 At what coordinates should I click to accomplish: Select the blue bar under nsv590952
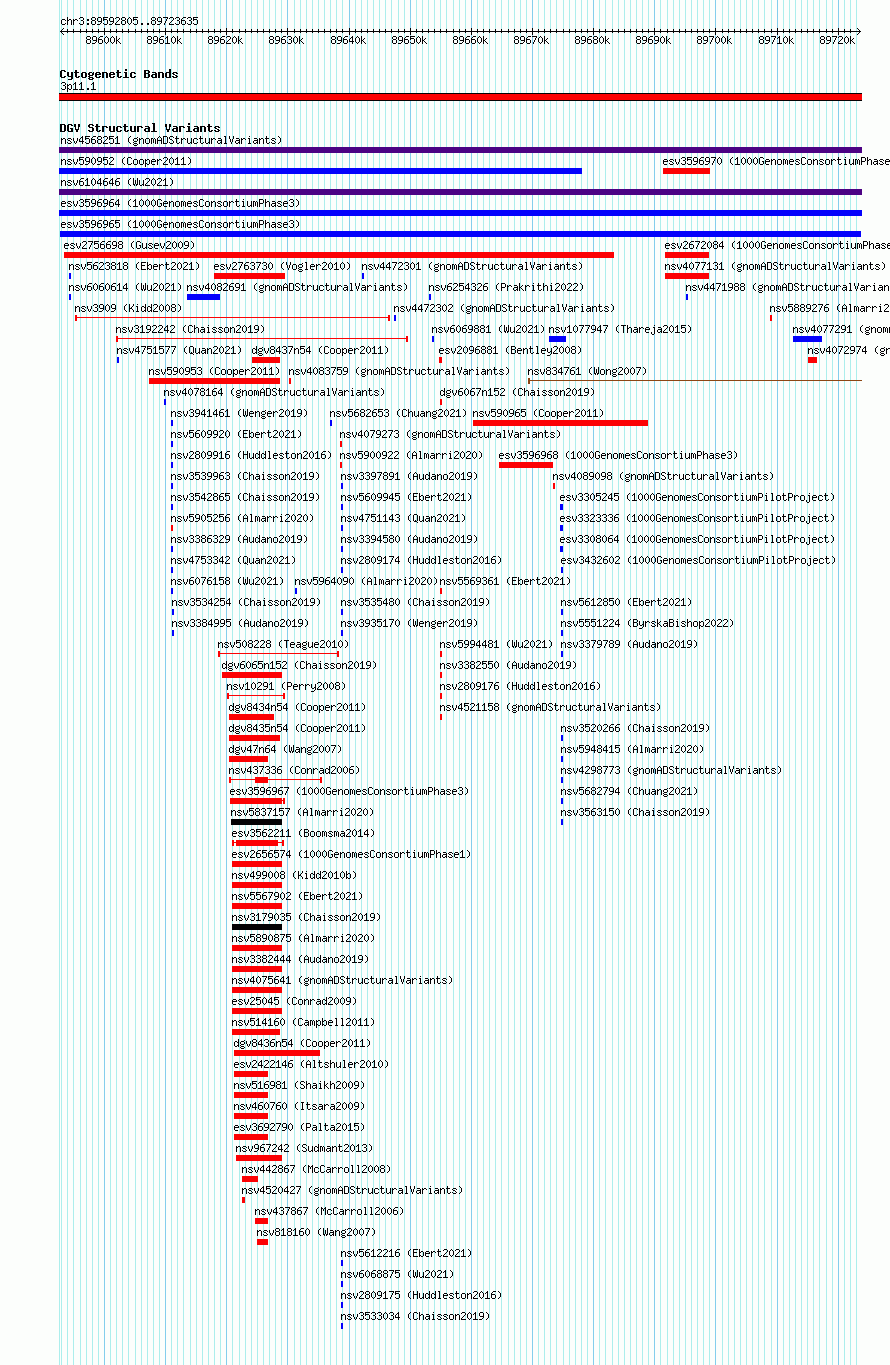[x=320, y=171]
